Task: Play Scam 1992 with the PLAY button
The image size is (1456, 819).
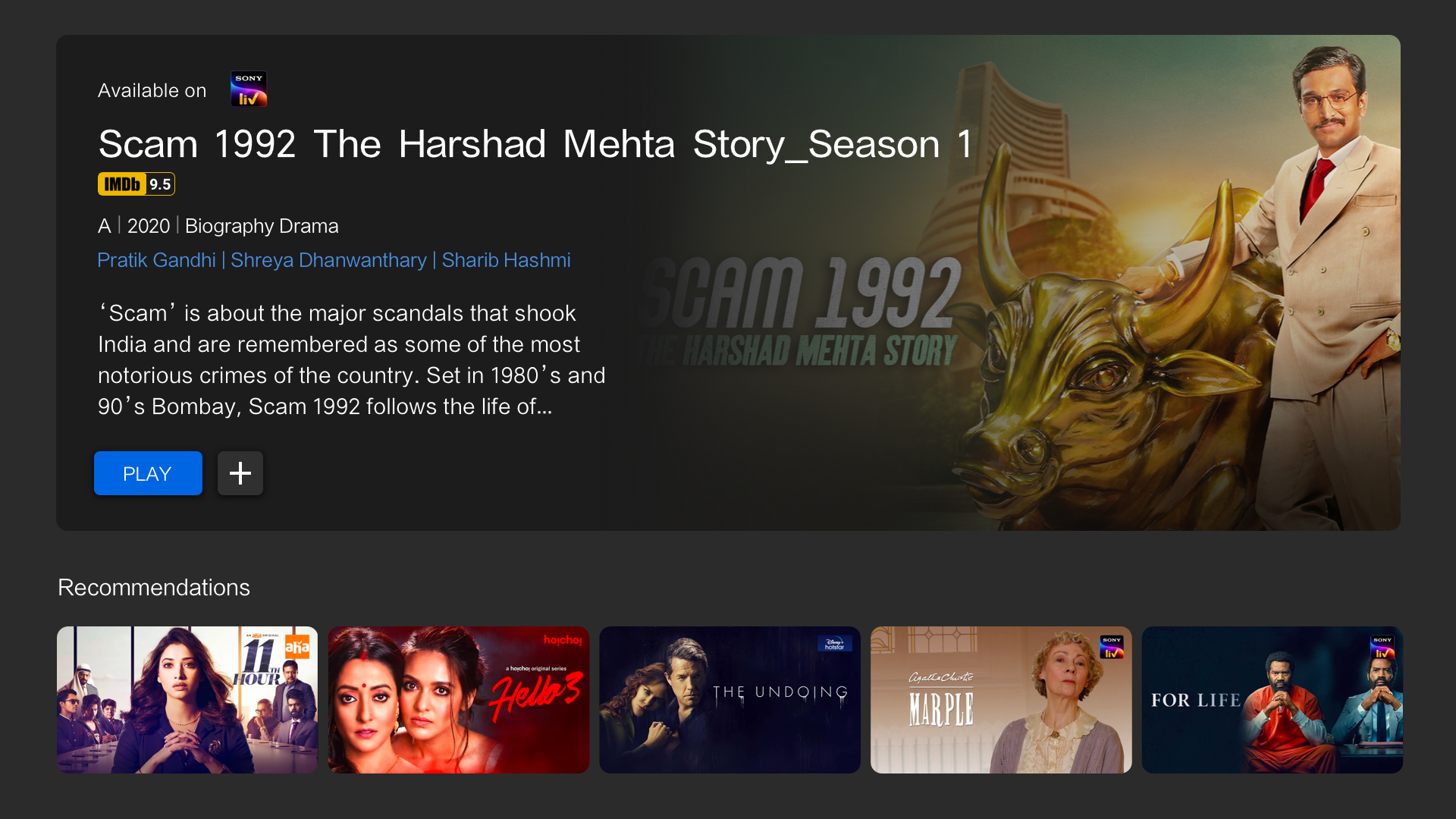Action: [148, 473]
